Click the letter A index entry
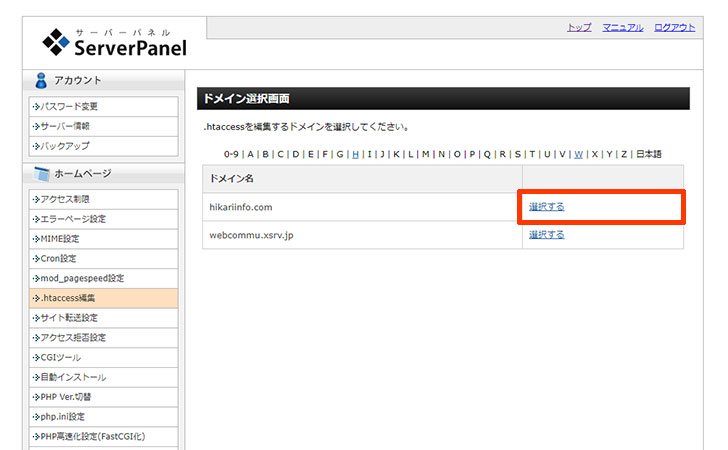Image resolution: width=728 pixels, height=450 pixels. (x=250, y=154)
